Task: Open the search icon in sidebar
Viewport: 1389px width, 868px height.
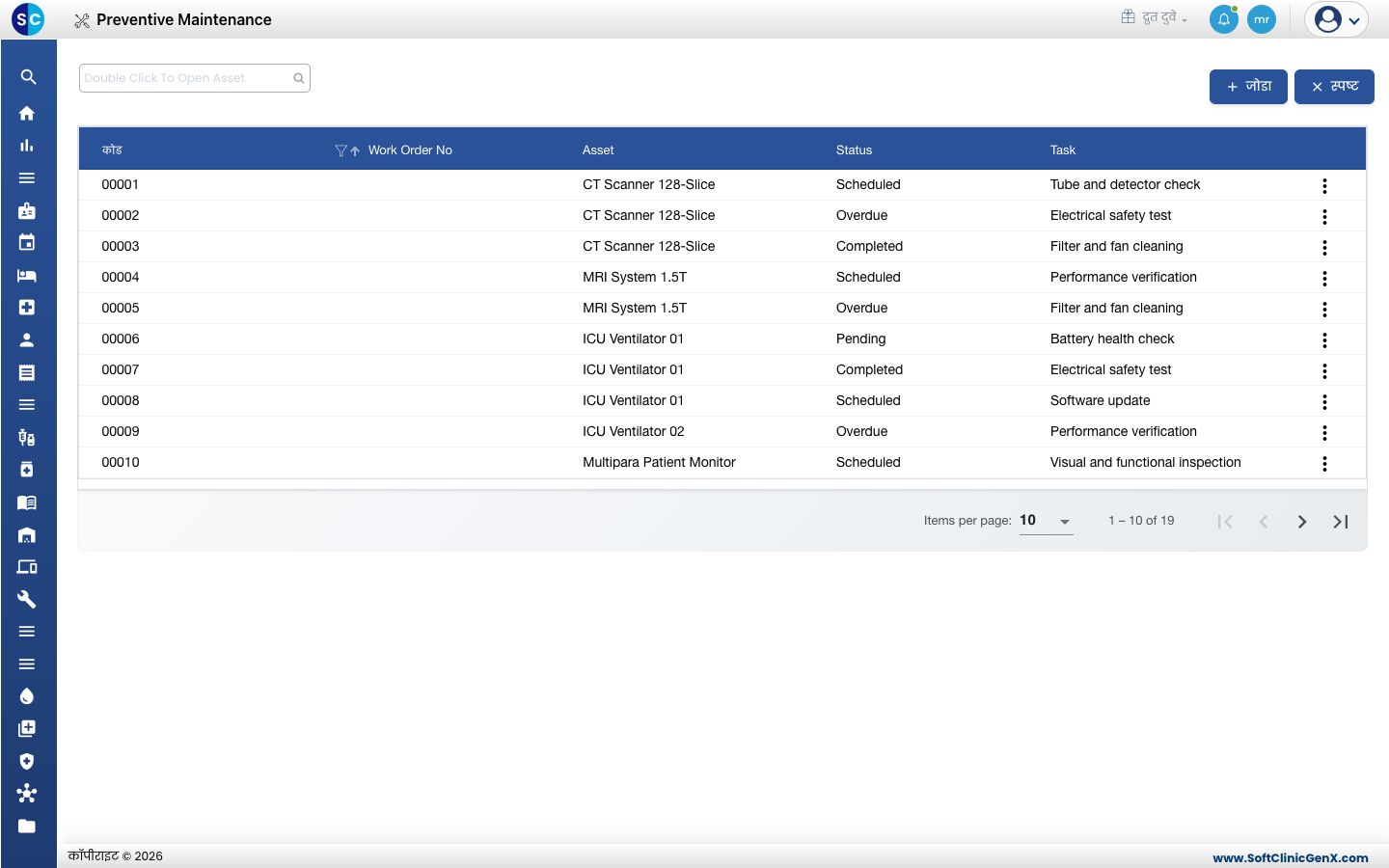Action: 28,77
